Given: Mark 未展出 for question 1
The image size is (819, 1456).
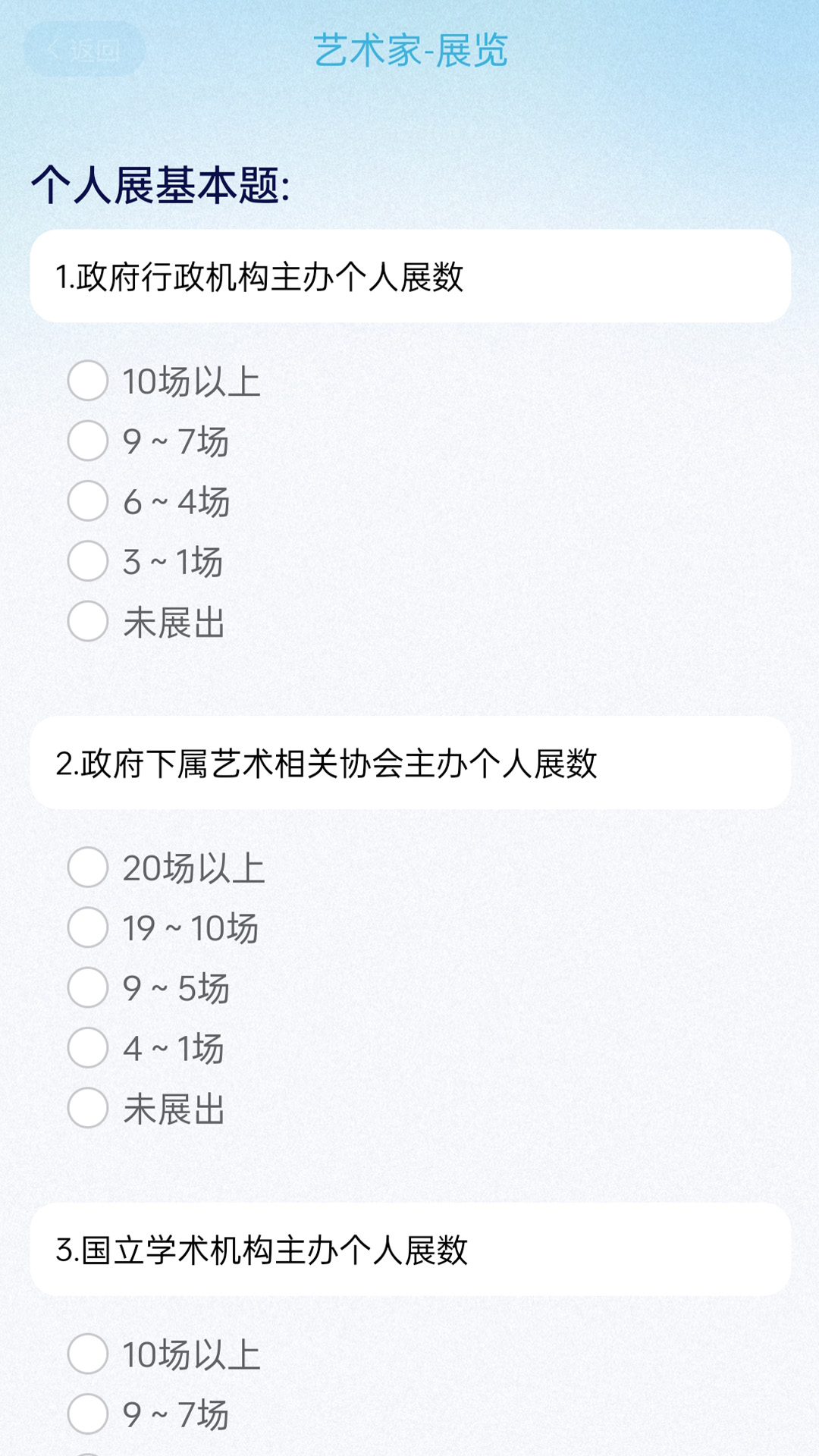Looking at the screenshot, I should 88,622.
